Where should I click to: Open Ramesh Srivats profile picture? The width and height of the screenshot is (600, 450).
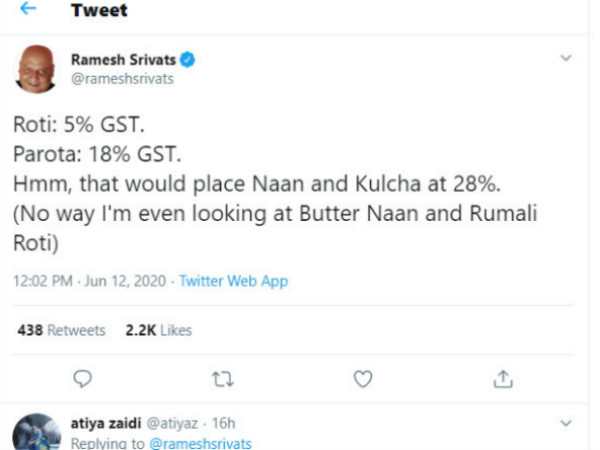pyautogui.click(x=38, y=69)
